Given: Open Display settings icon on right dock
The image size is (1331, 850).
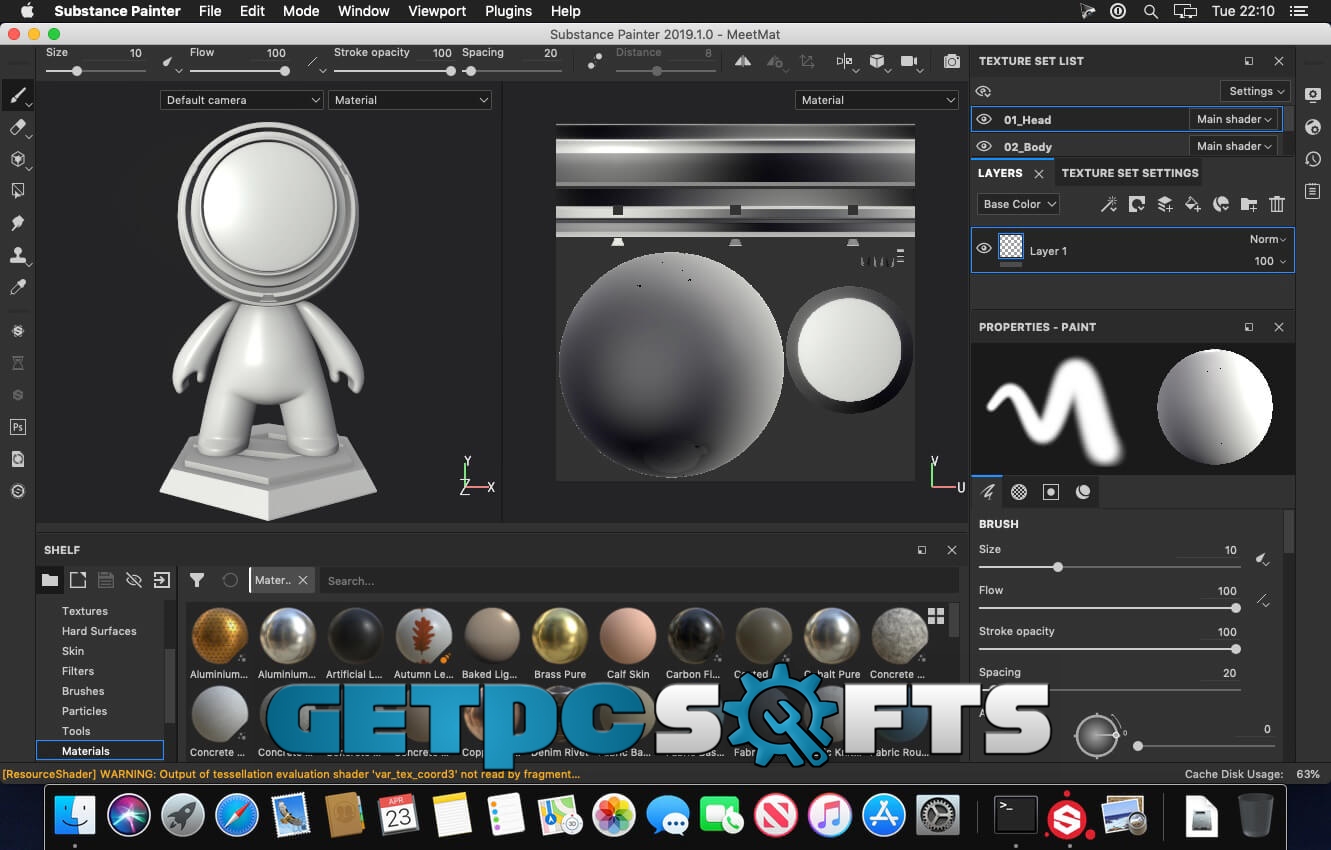Looking at the screenshot, I should 1313,94.
